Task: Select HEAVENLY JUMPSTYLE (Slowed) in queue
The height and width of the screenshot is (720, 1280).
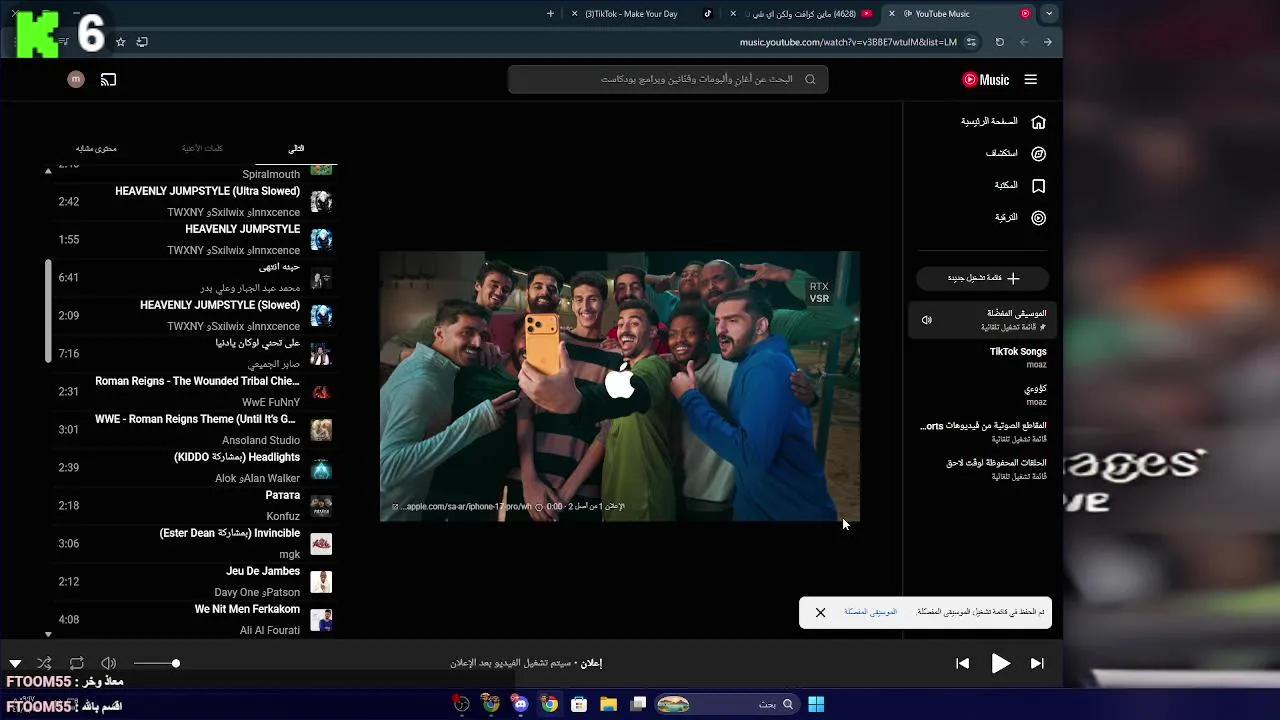Action: 195,316
